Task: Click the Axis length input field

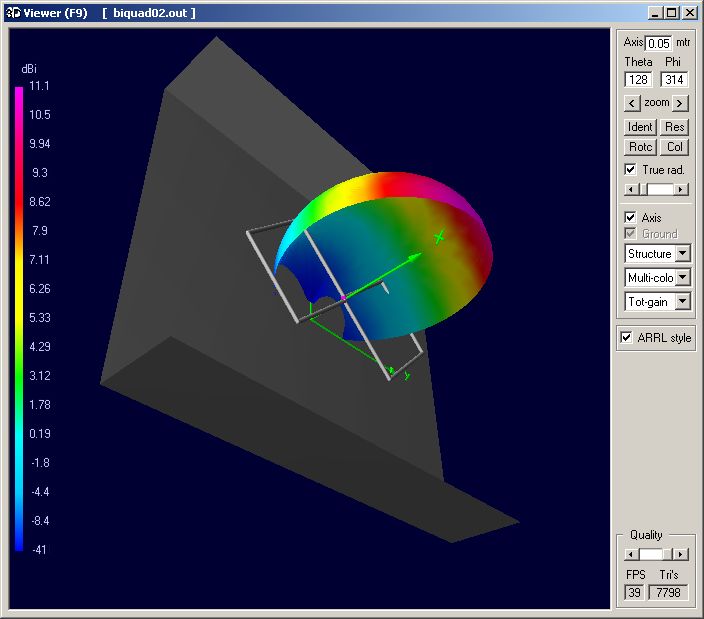Action: [659, 43]
